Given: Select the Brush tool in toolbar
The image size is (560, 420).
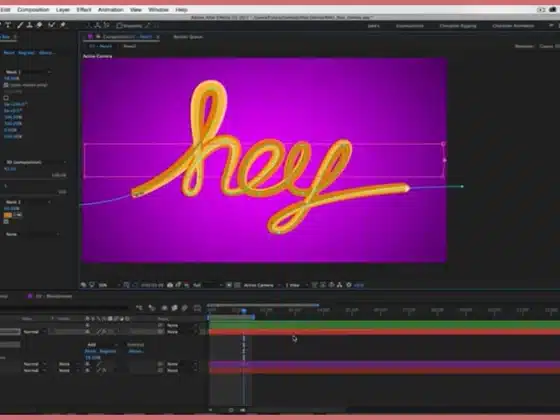Looking at the screenshot, I should click(20, 25).
